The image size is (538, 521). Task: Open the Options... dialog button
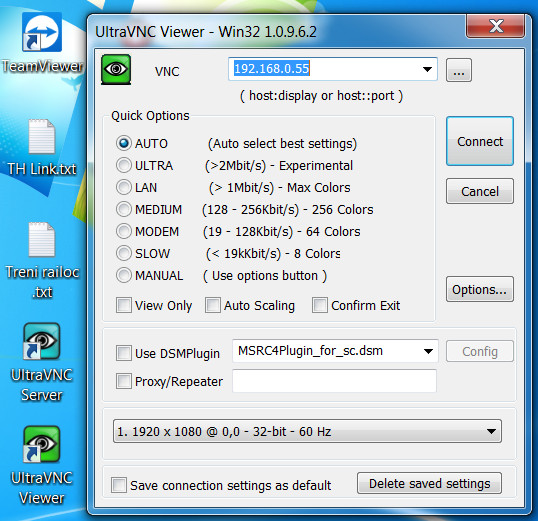click(x=480, y=289)
